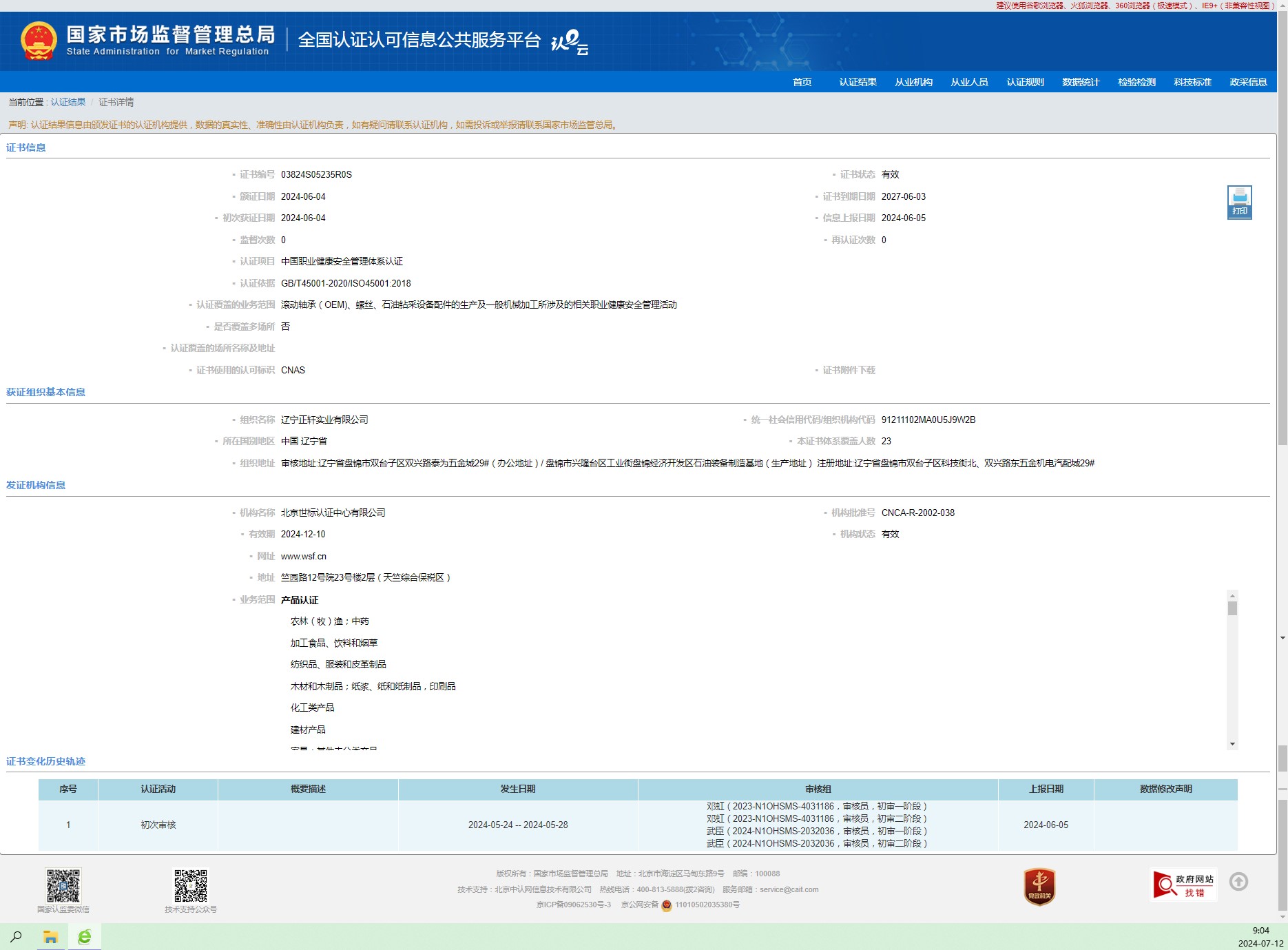Viewport: 1288px width, 950px height.
Task: Click the CNAS accreditation mark value
Action: [293, 371]
